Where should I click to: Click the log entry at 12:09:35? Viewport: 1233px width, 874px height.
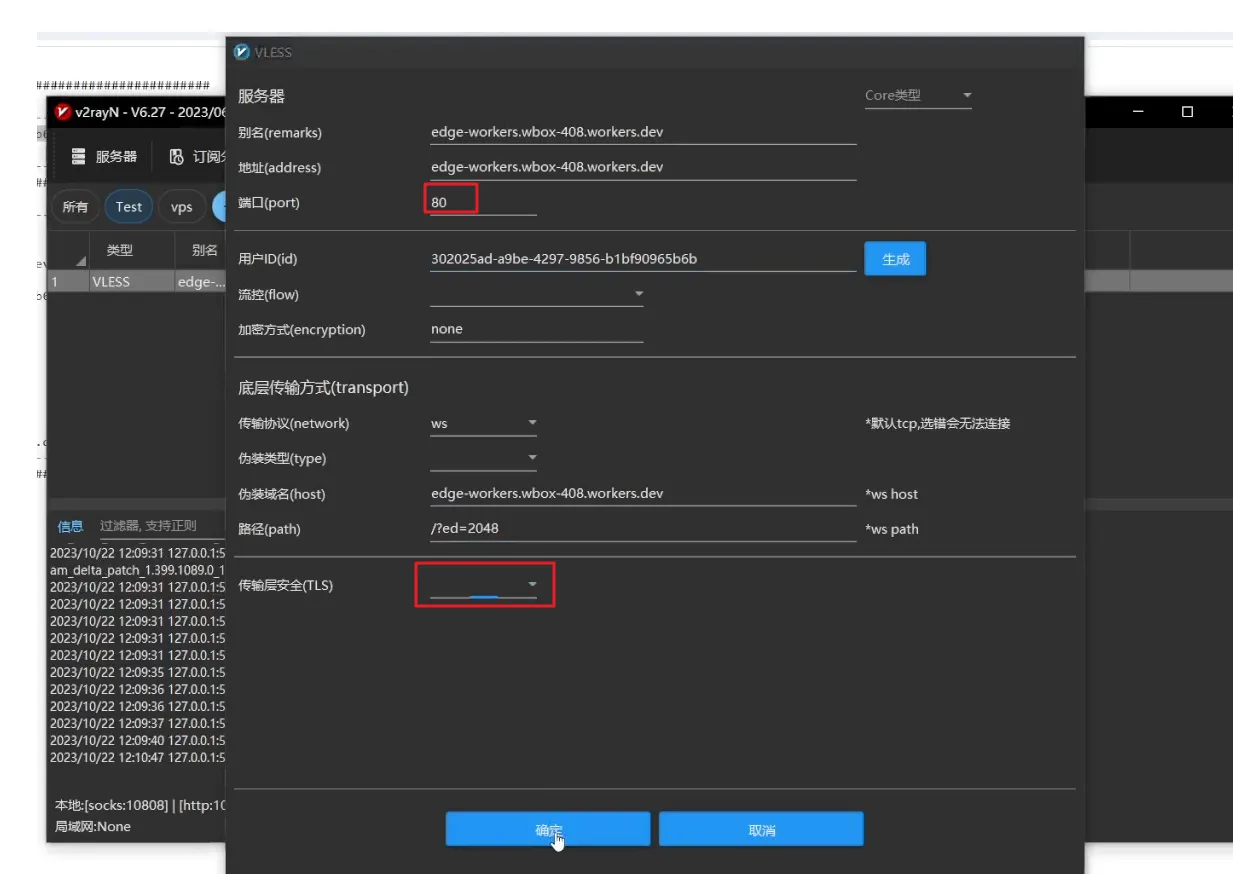[x=138, y=672]
